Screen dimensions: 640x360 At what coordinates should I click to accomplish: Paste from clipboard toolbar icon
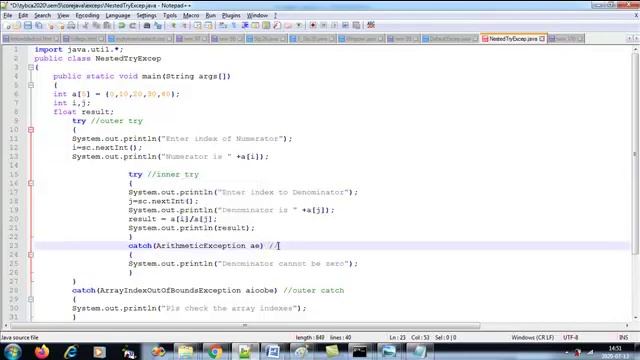point(107,25)
